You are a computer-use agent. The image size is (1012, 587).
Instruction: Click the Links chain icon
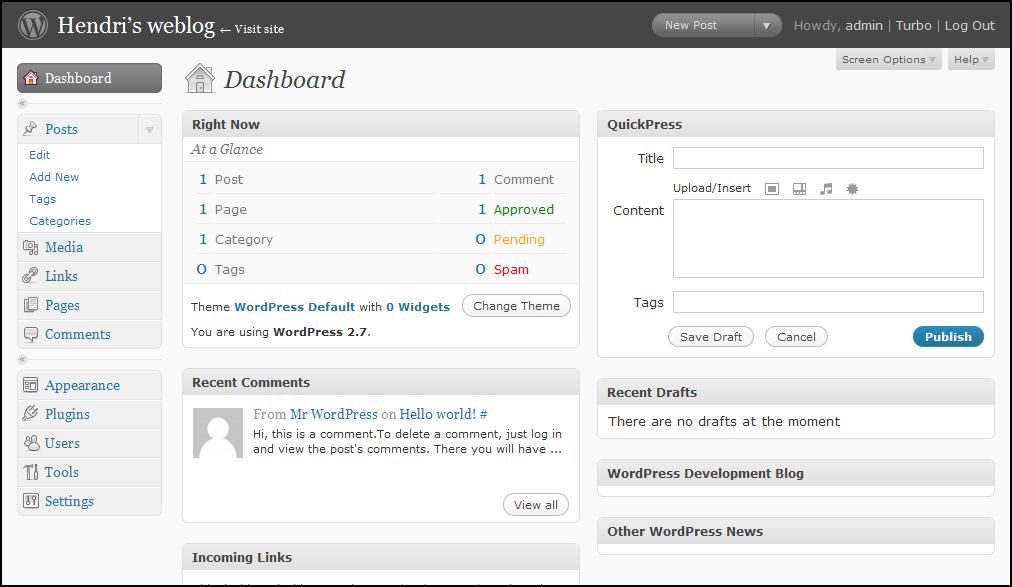coord(30,276)
